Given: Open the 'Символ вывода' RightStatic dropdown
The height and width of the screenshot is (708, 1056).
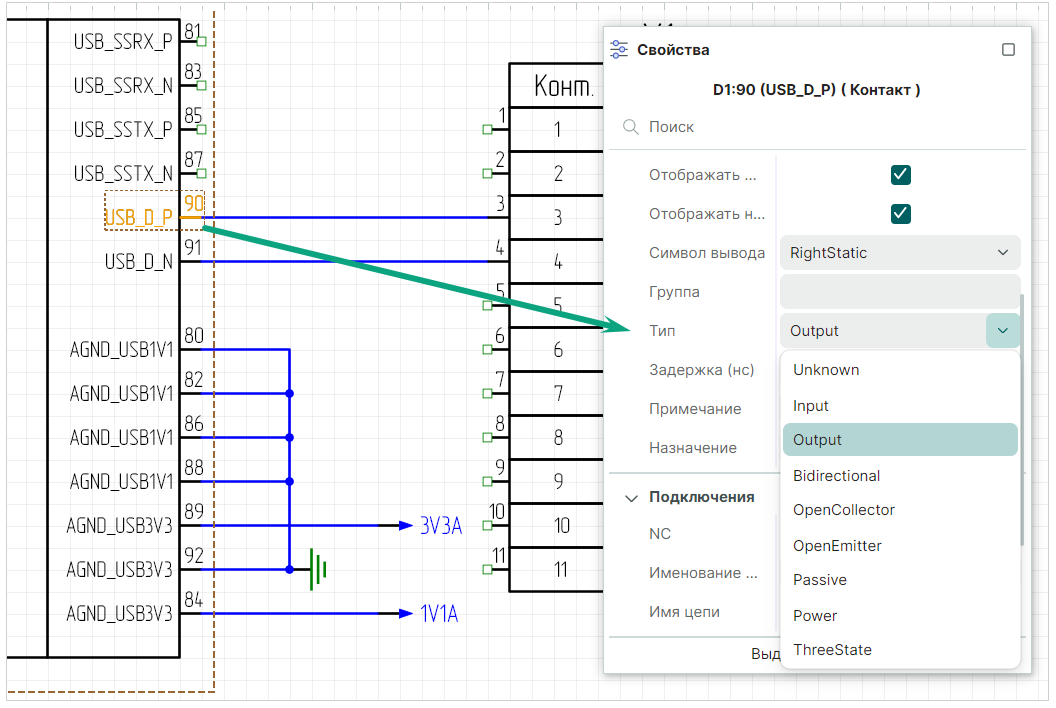Looking at the screenshot, I should [899, 253].
